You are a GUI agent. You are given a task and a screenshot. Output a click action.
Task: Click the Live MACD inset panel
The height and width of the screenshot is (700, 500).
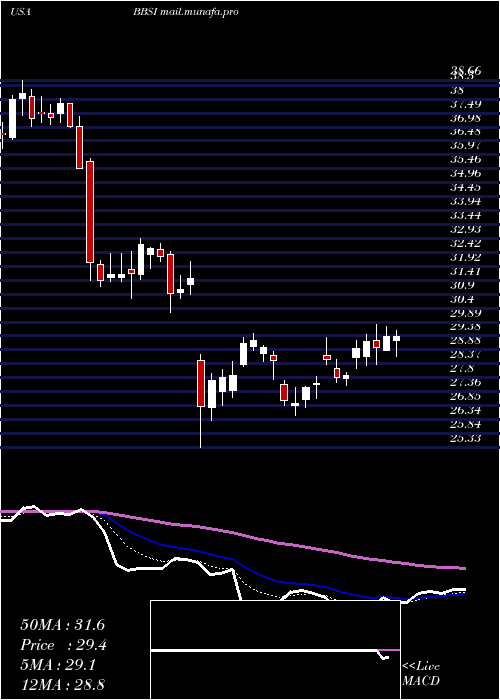click(275, 650)
